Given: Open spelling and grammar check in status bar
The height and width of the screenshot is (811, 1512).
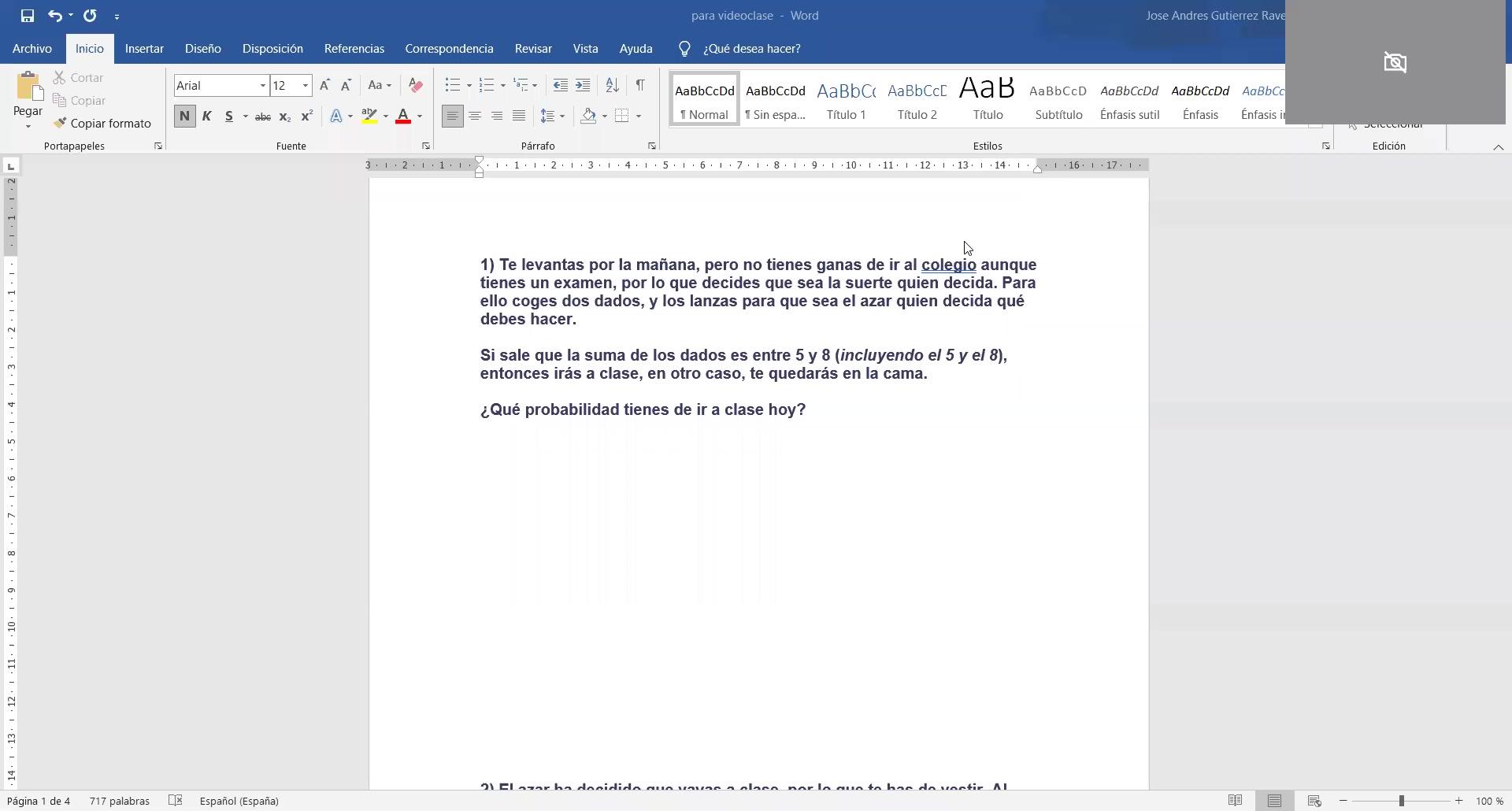Looking at the screenshot, I should [176, 801].
